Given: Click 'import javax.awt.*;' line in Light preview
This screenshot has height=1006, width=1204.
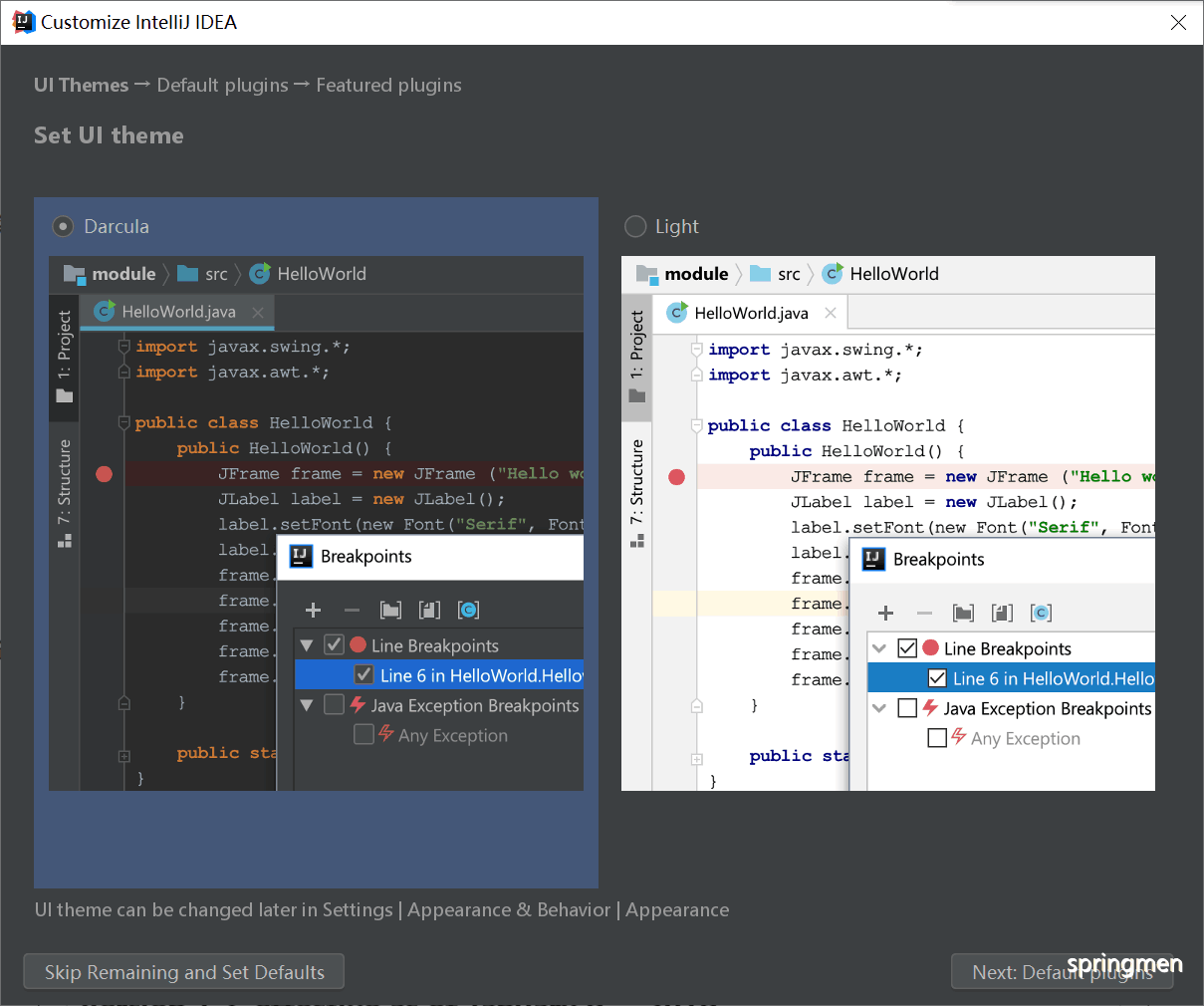Looking at the screenshot, I should [805, 375].
